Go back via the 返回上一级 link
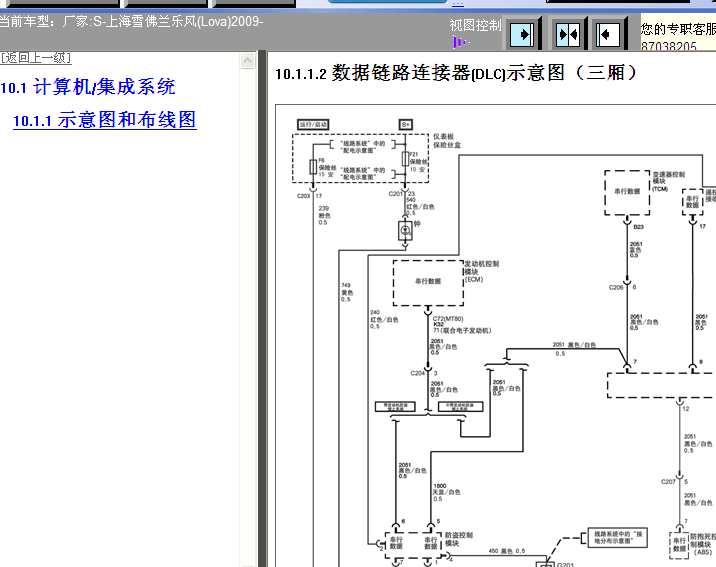 36,58
